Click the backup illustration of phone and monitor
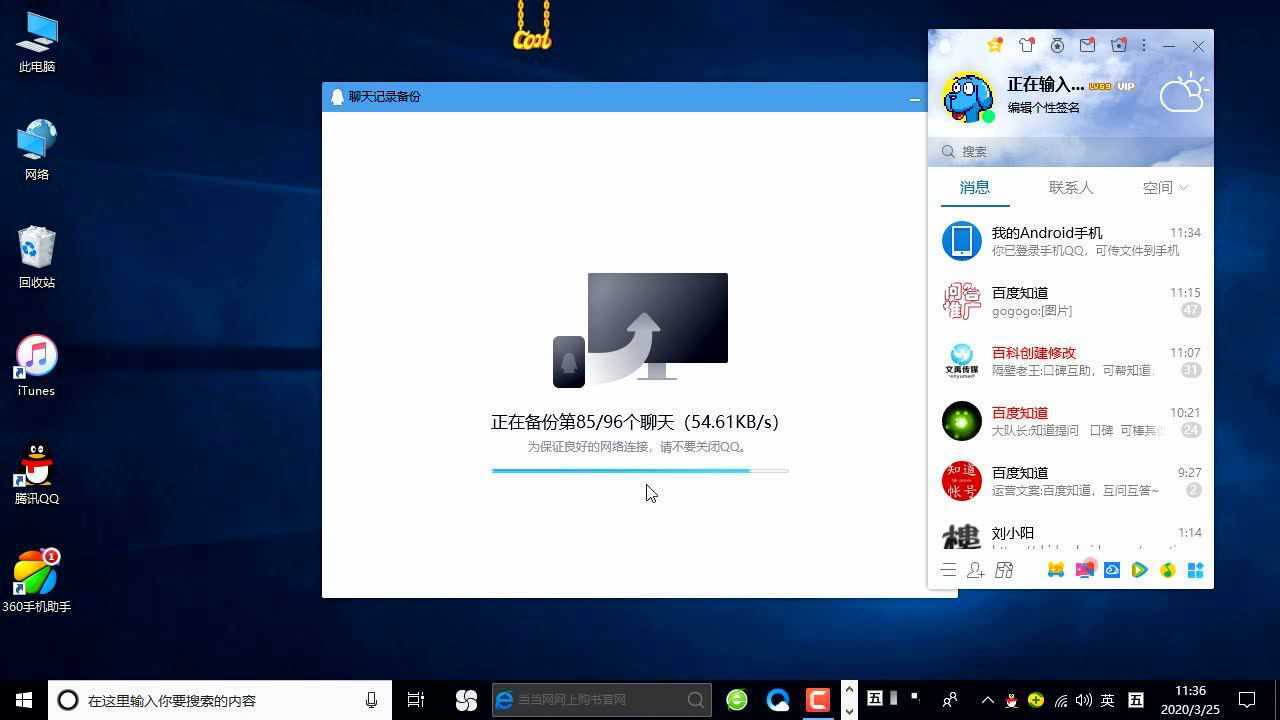1280x720 pixels. 640,330
